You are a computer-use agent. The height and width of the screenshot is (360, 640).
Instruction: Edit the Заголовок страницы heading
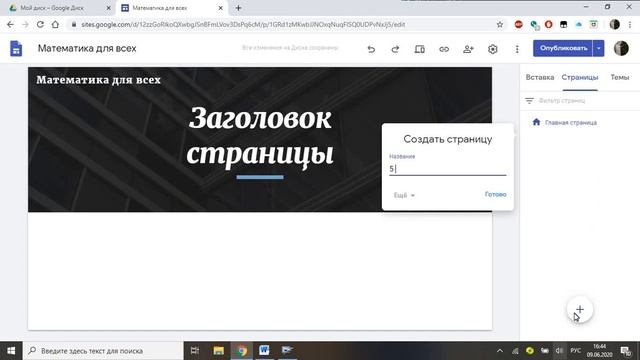point(260,136)
